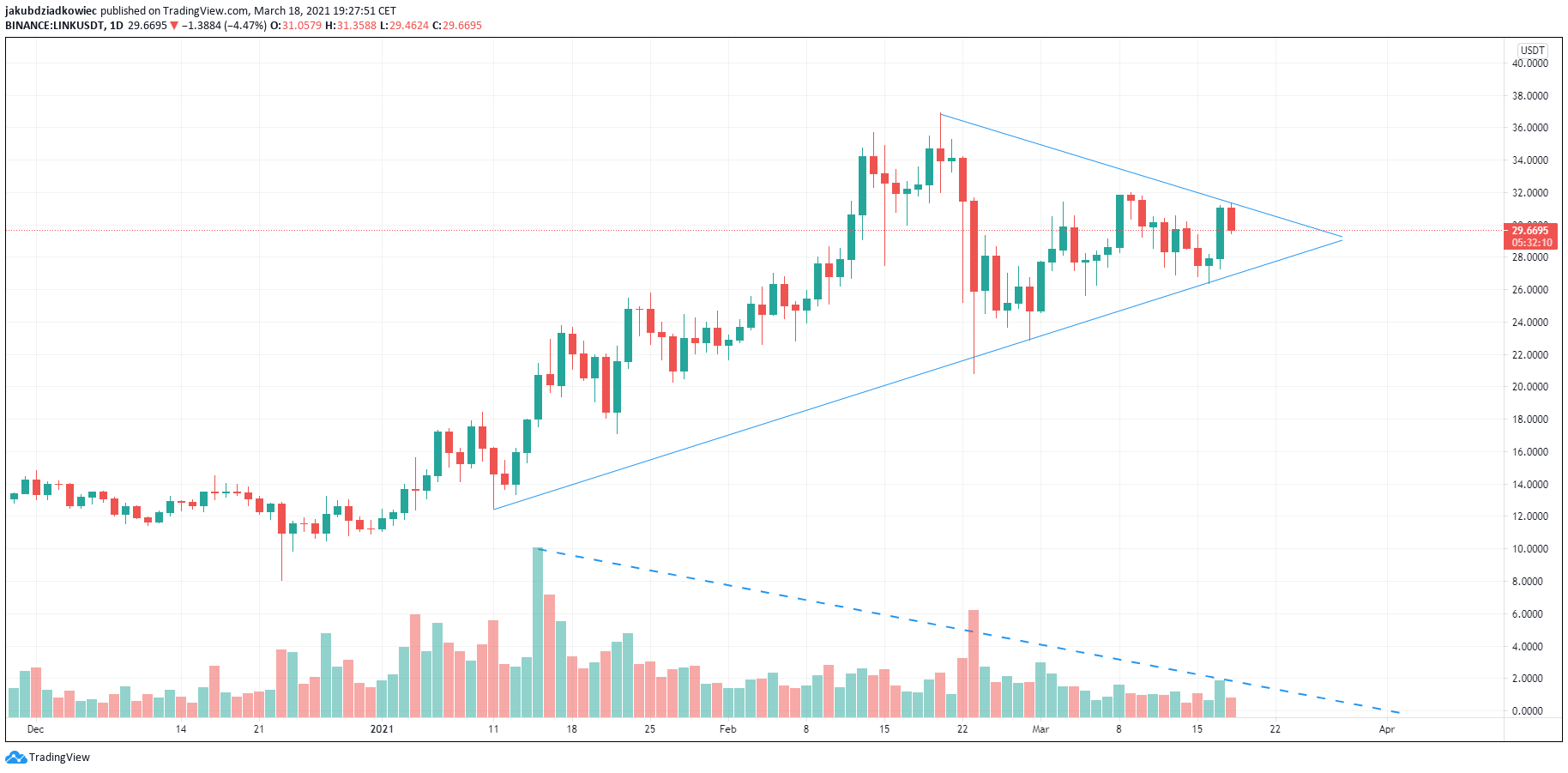1568x773 pixels.
Task: Click the USDT currency label box
Action: tap(1532, 50)
